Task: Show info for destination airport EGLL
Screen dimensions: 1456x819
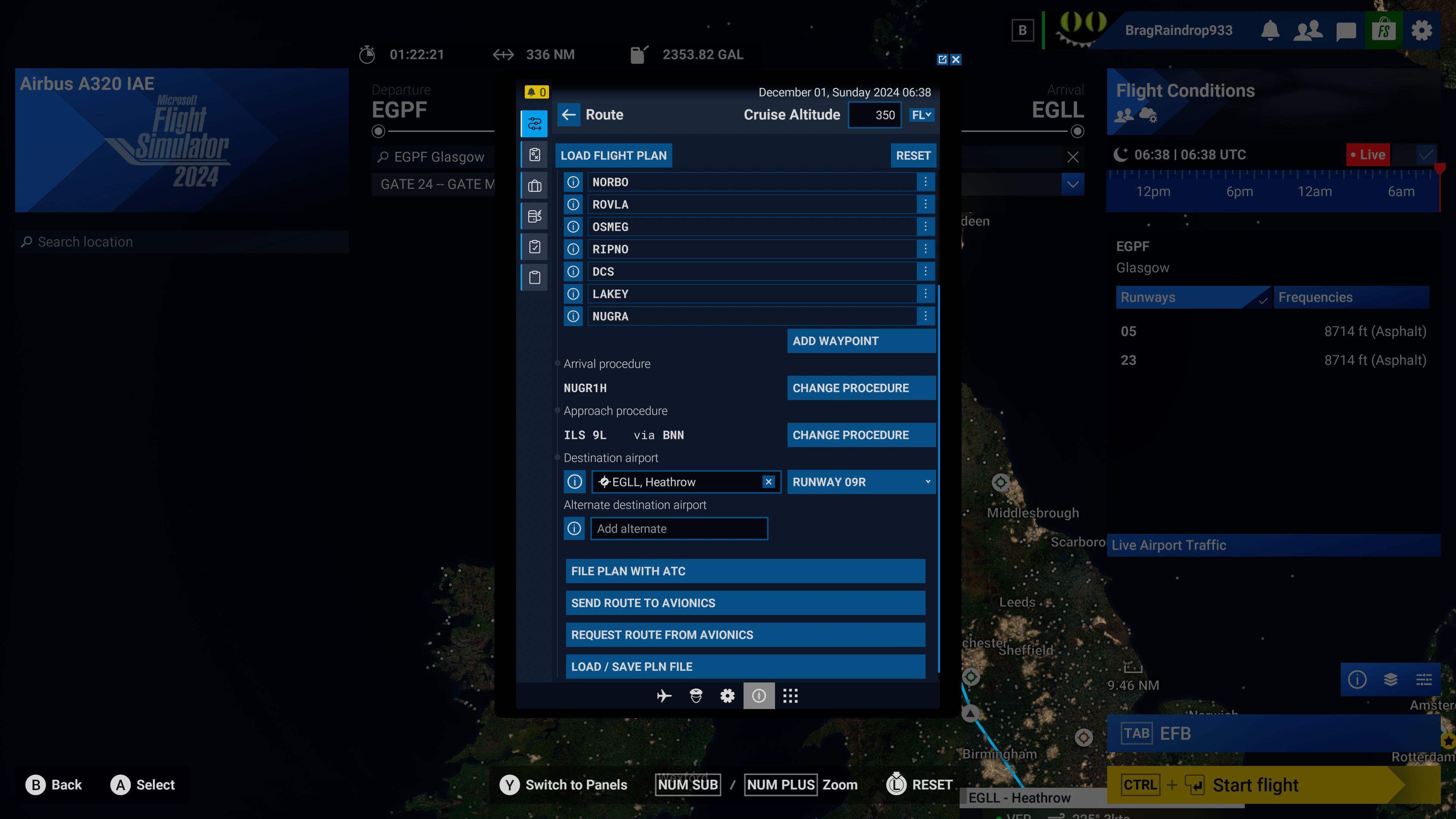Action: tap(574, 482)
